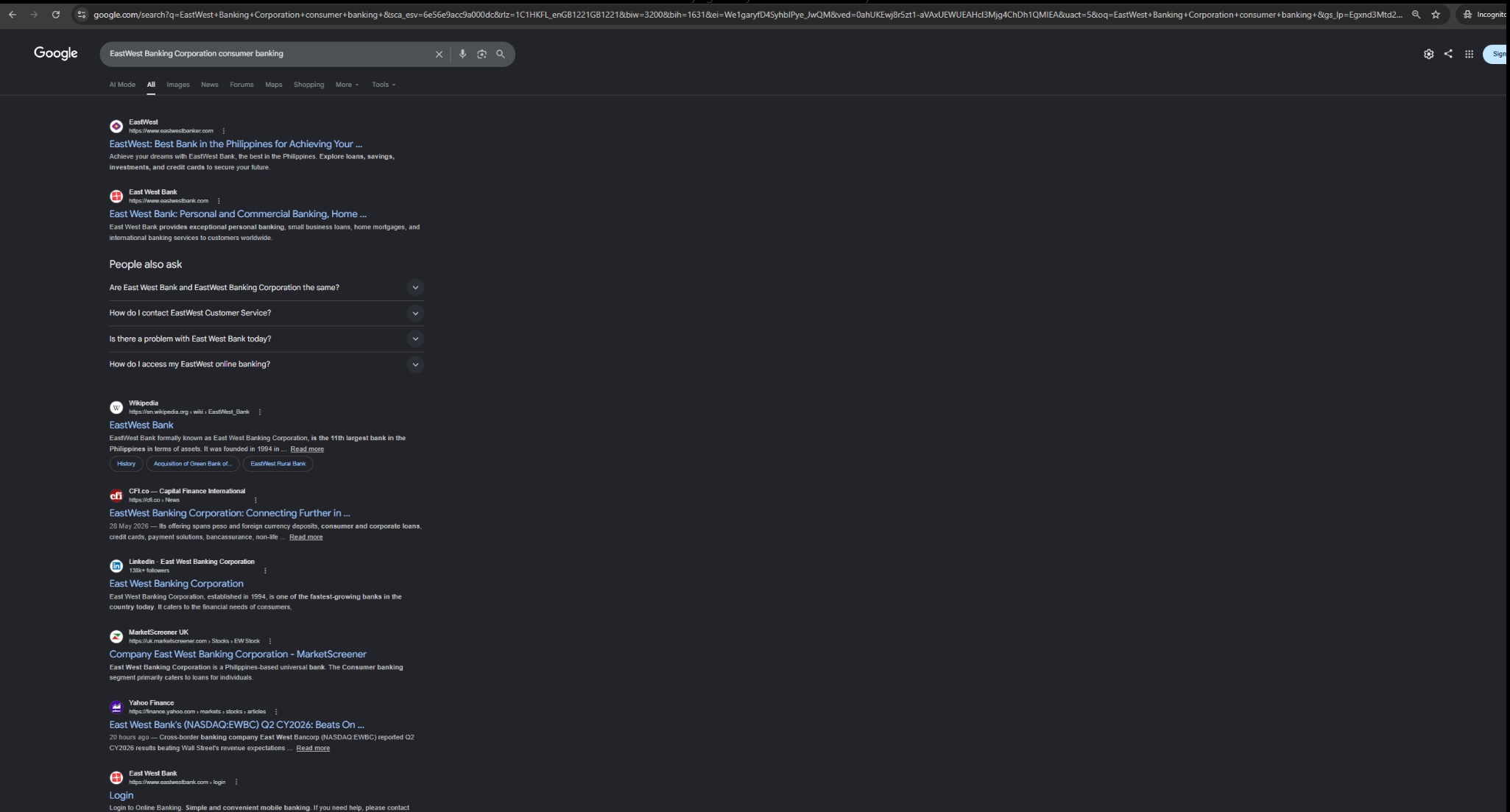Screen dimensions: 1510x812
Task: Click the LinkedIn favicon icon
Action: click(x=116, y=566)
